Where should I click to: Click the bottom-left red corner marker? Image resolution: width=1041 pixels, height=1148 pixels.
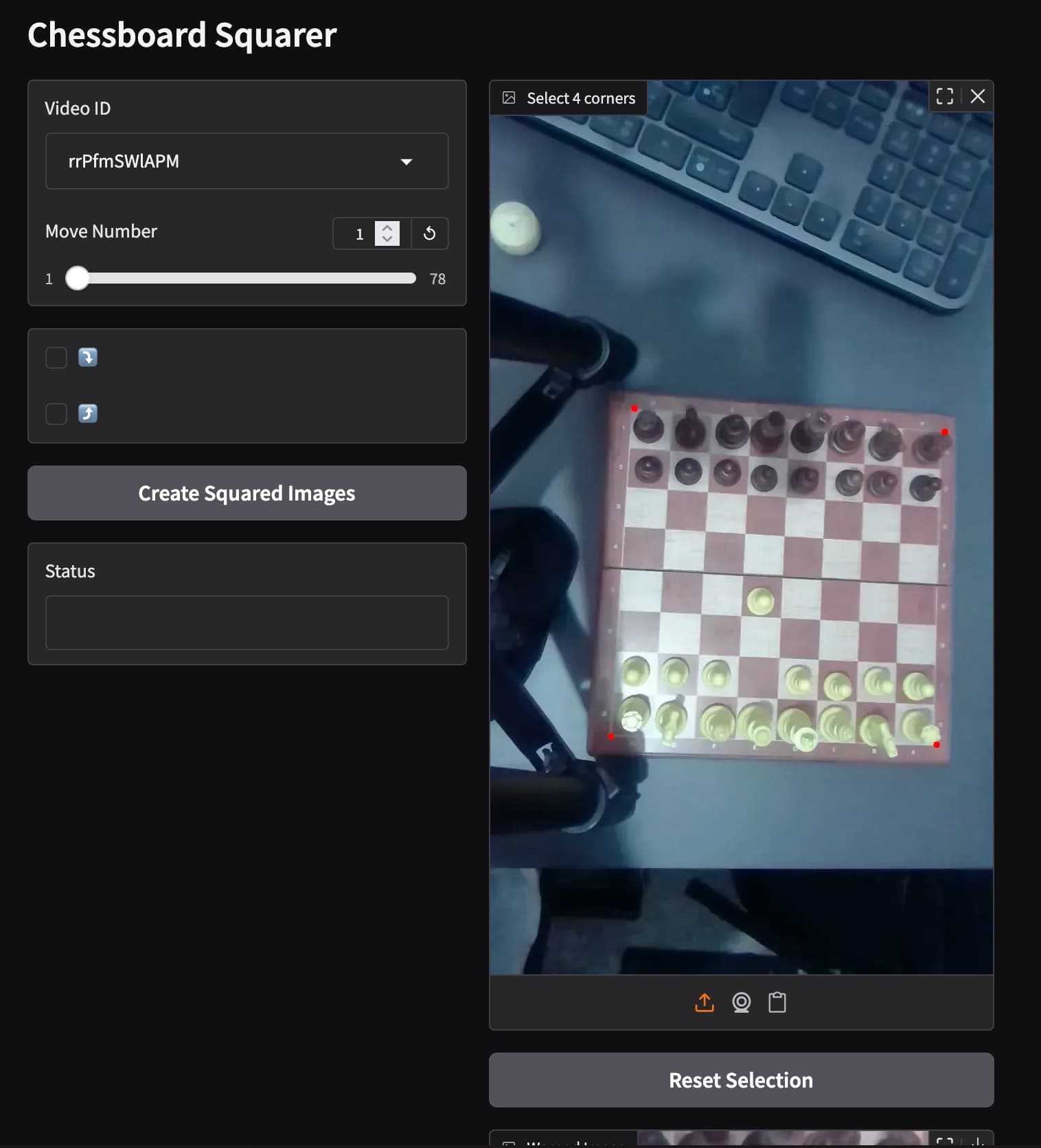pyautogui.click(x=611, y=737)
